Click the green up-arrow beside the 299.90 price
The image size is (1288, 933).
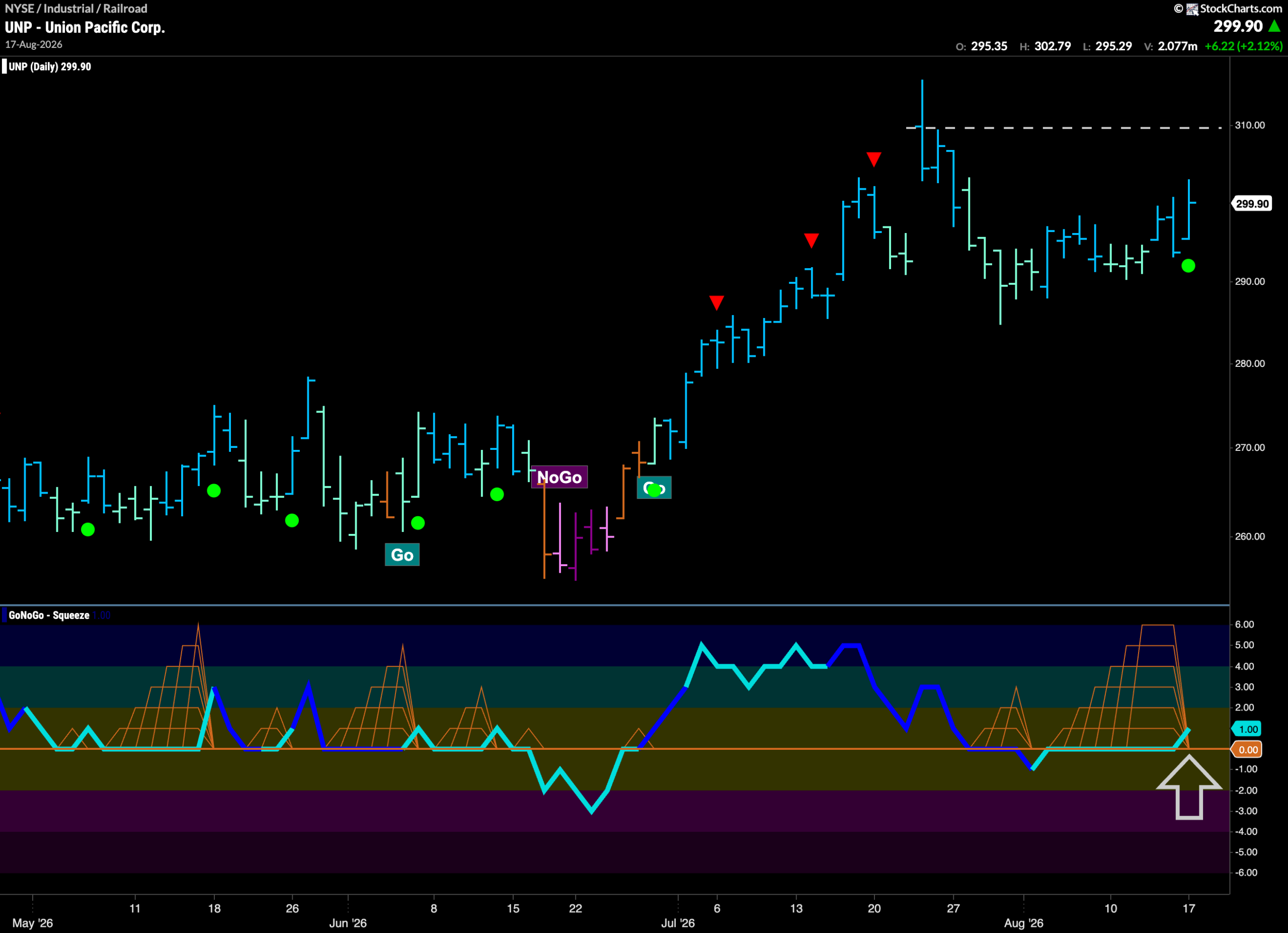pos(1274,26)
